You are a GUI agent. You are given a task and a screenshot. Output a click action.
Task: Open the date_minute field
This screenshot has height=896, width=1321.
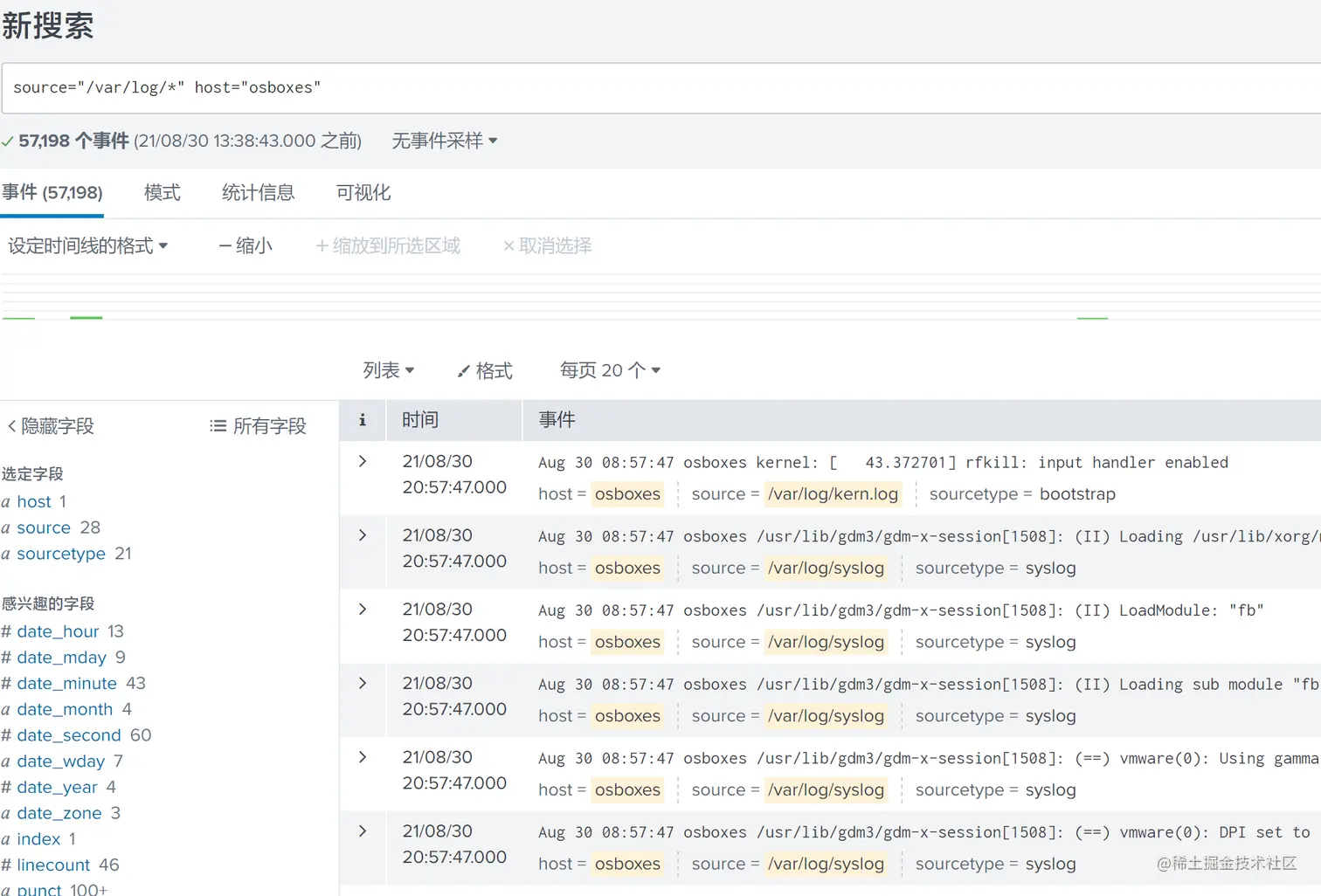(x=66, y=684)
